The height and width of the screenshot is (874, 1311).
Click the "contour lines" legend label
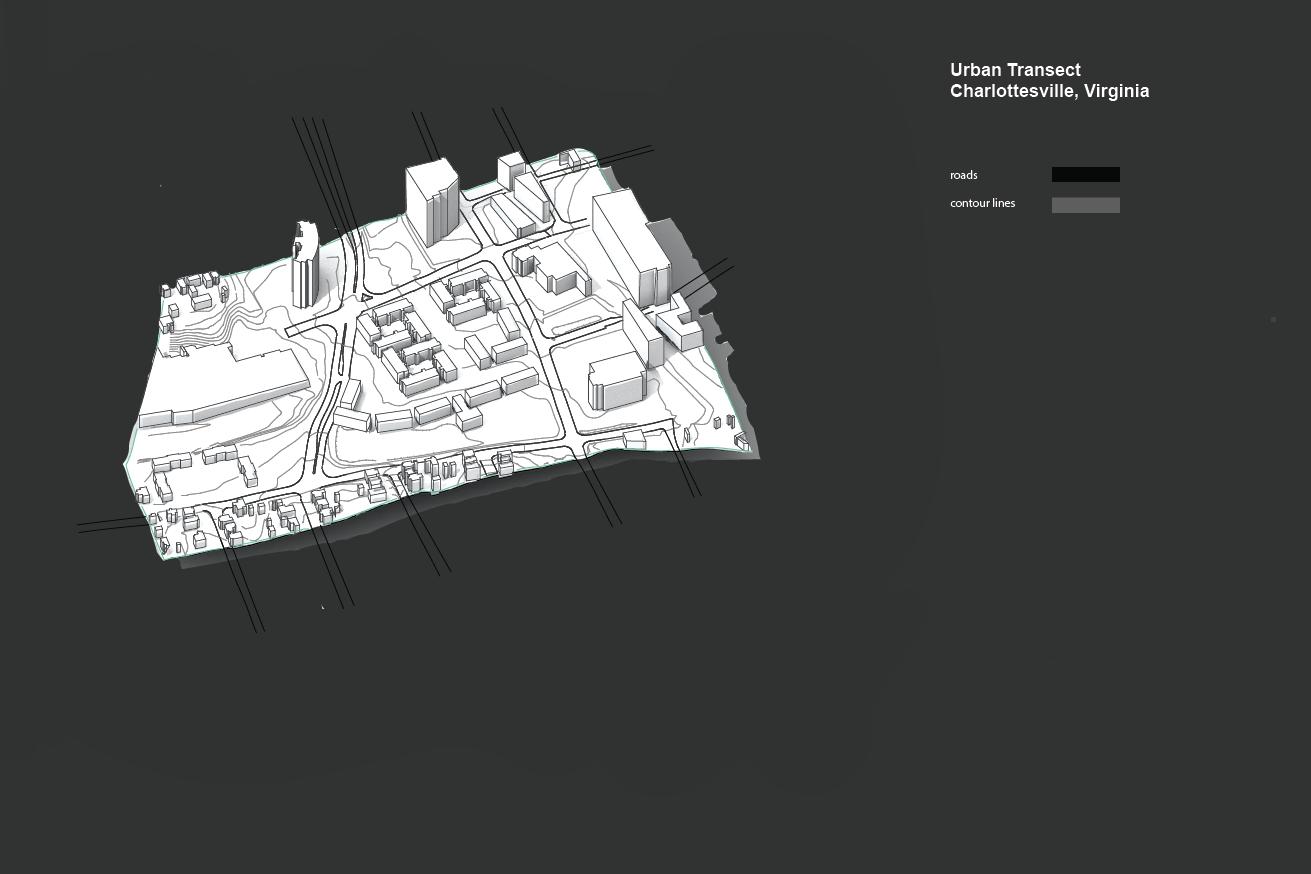pos(982,203)
